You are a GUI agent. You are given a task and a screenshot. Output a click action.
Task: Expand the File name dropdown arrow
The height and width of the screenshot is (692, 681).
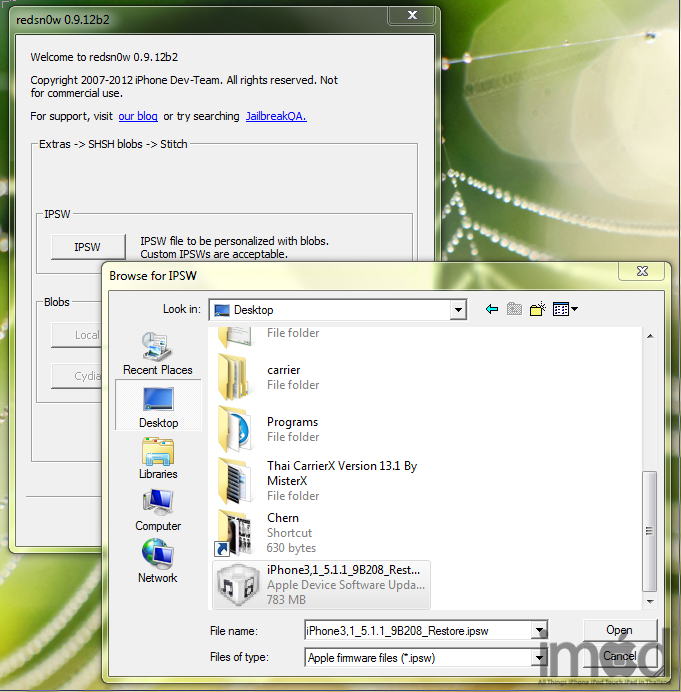click(x=539, y=631)
